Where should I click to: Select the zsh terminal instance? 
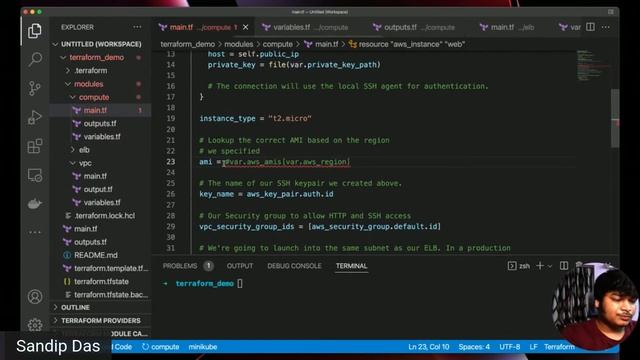[519, 266]
